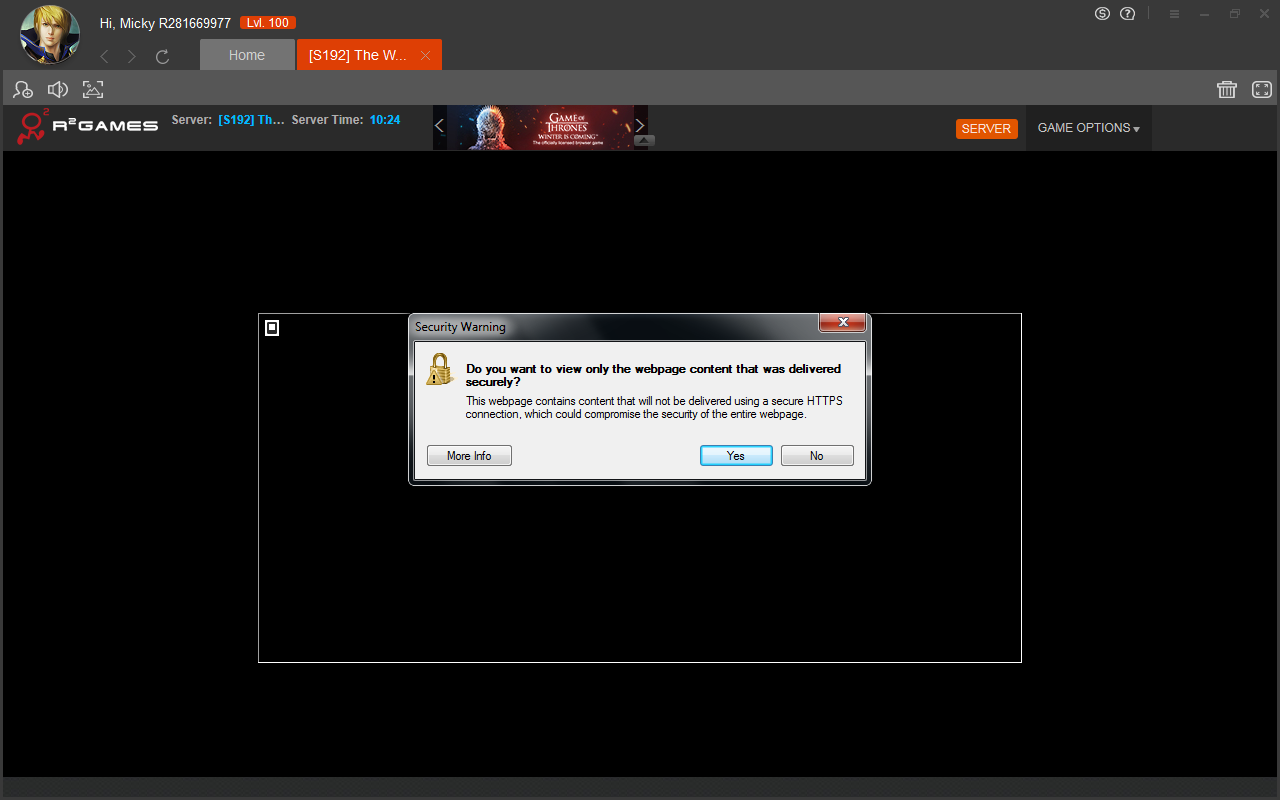Open the recharge coin icon
This screenshot has height=800, width=1280.
click(x=1102, y=14)
